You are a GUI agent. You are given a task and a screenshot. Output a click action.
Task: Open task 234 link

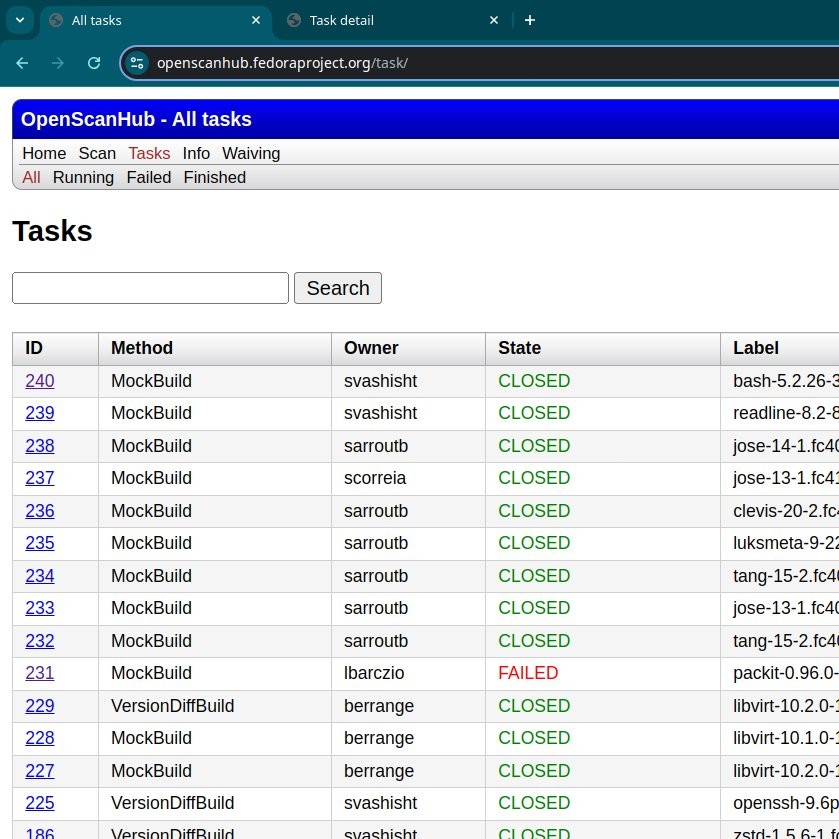click(x=40, y=576)
